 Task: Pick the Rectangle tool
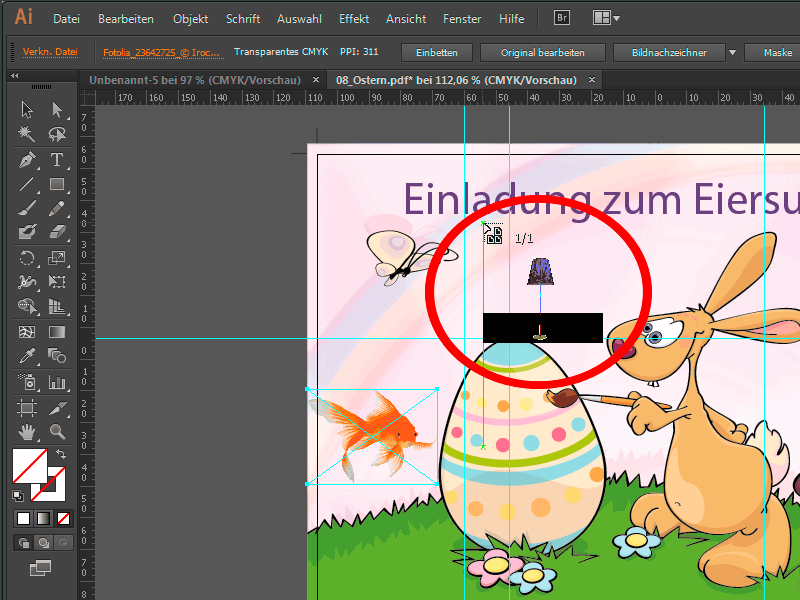tap(57, 184)
